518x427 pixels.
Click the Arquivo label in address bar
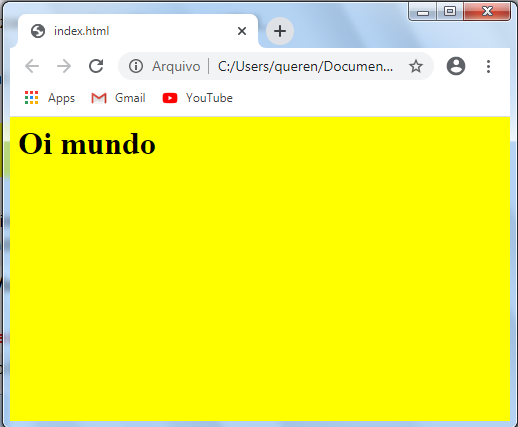(x=176, y=66)
